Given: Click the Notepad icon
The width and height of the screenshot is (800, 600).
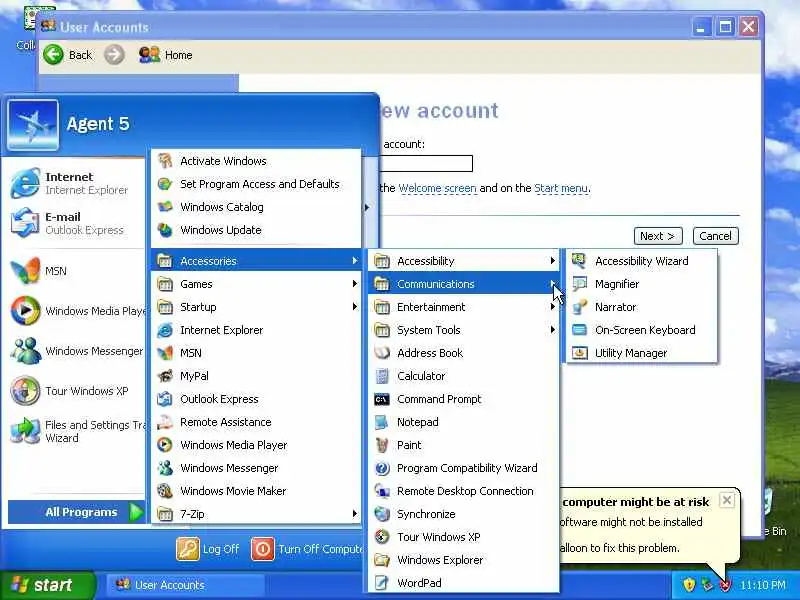Looking at the screenshot, I should click(382, 422).
